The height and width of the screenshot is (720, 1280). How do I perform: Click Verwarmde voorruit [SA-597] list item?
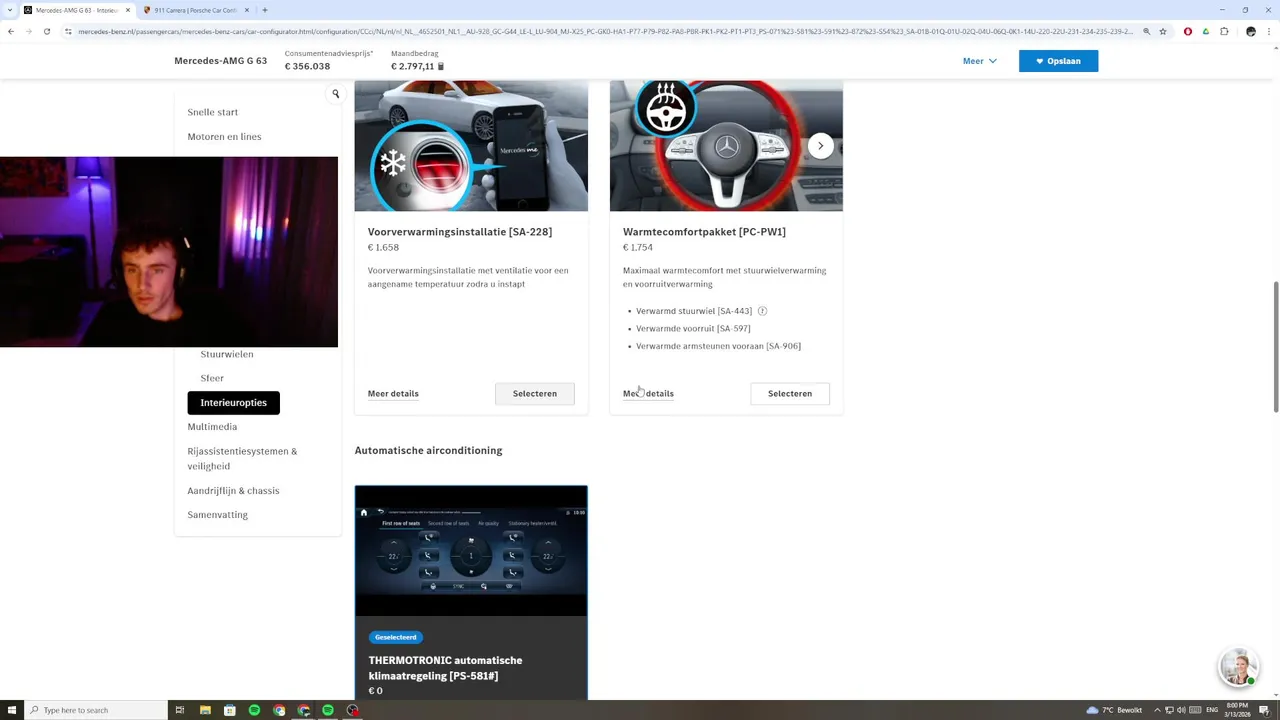click(693, 329)
